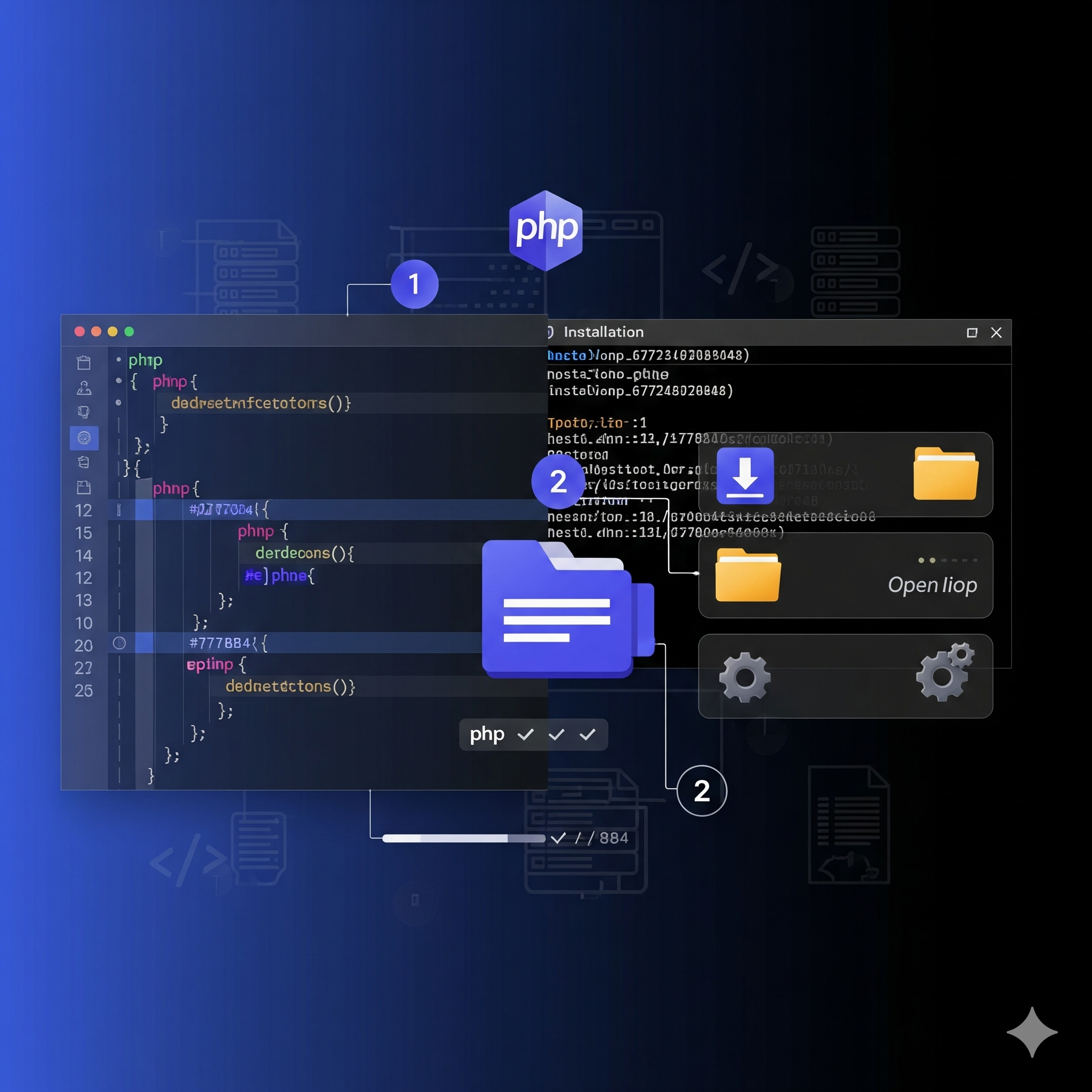The image size is (1092, 1092).
Task: Click the code line 'dedrsetmfcetotoms()}'
Action: [261, 403]
